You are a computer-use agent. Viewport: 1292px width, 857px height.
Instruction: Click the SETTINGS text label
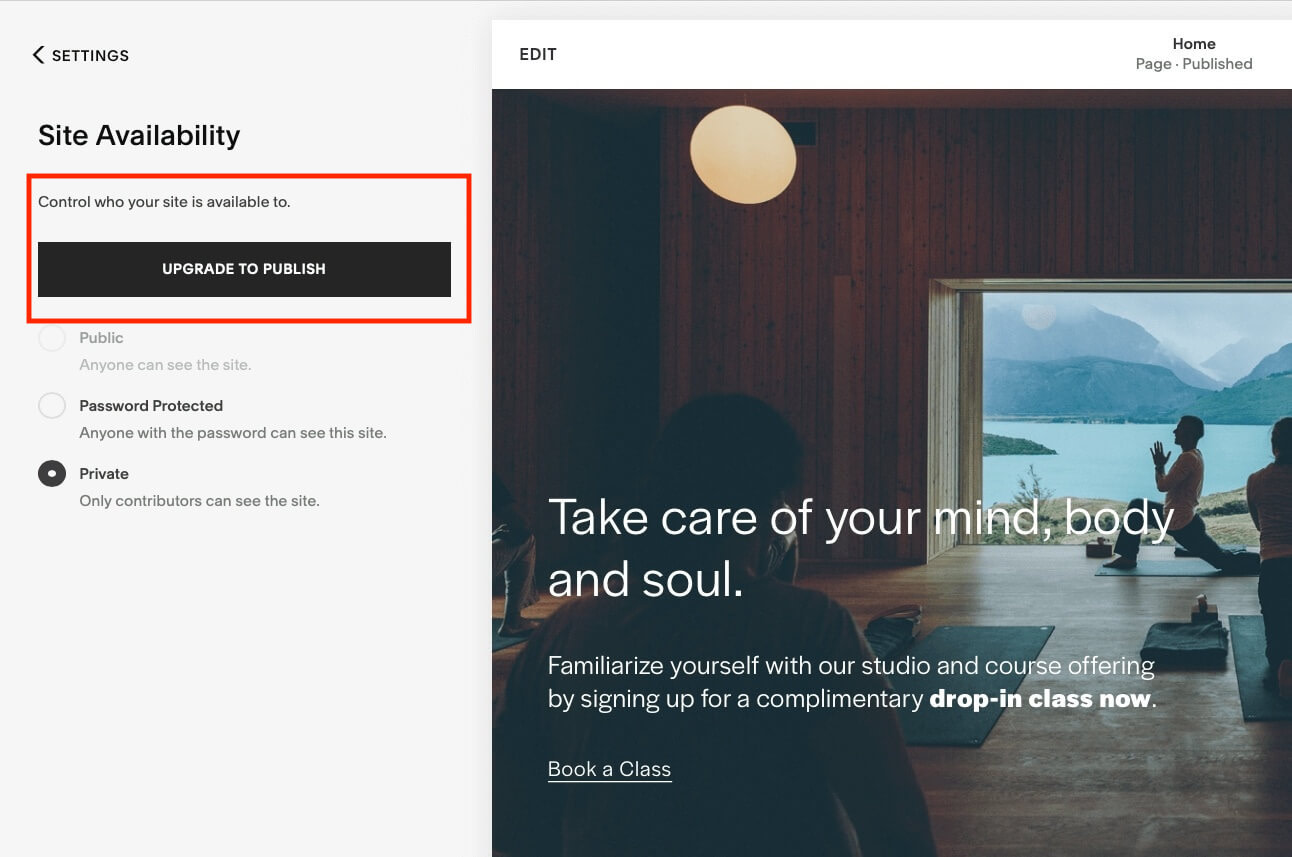coord(90,56)
